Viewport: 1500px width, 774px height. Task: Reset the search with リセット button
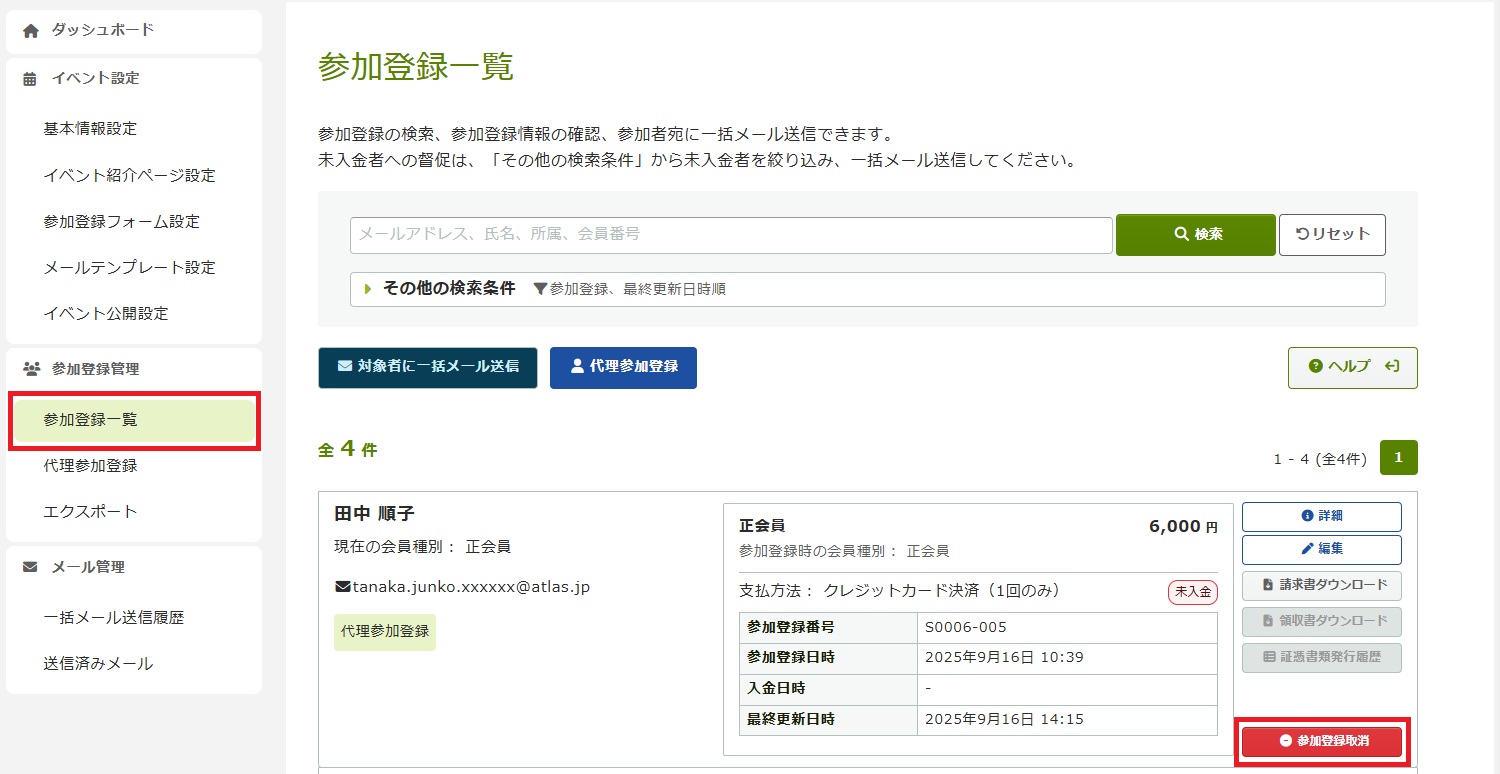(x=1332, y=234)
